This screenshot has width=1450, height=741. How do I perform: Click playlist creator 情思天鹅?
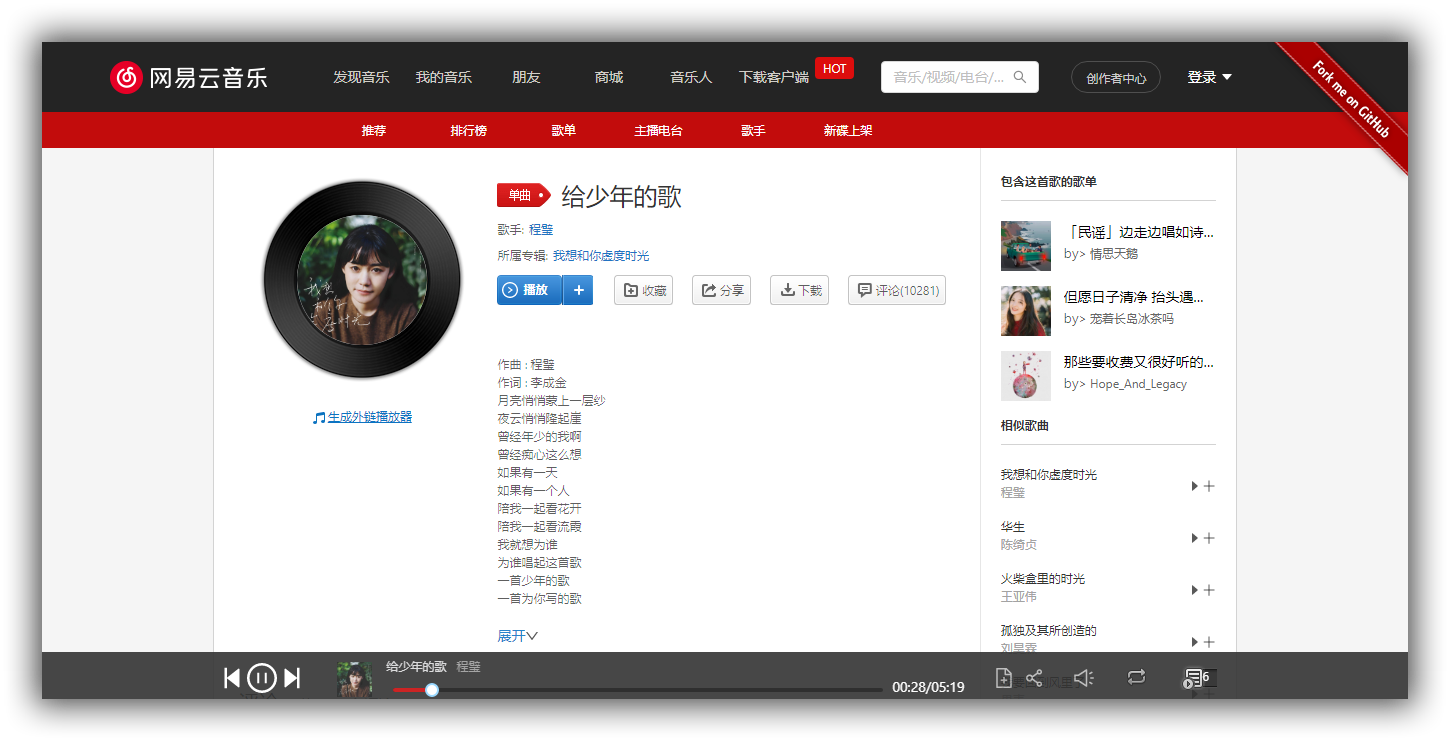(x=1114, y=254)
